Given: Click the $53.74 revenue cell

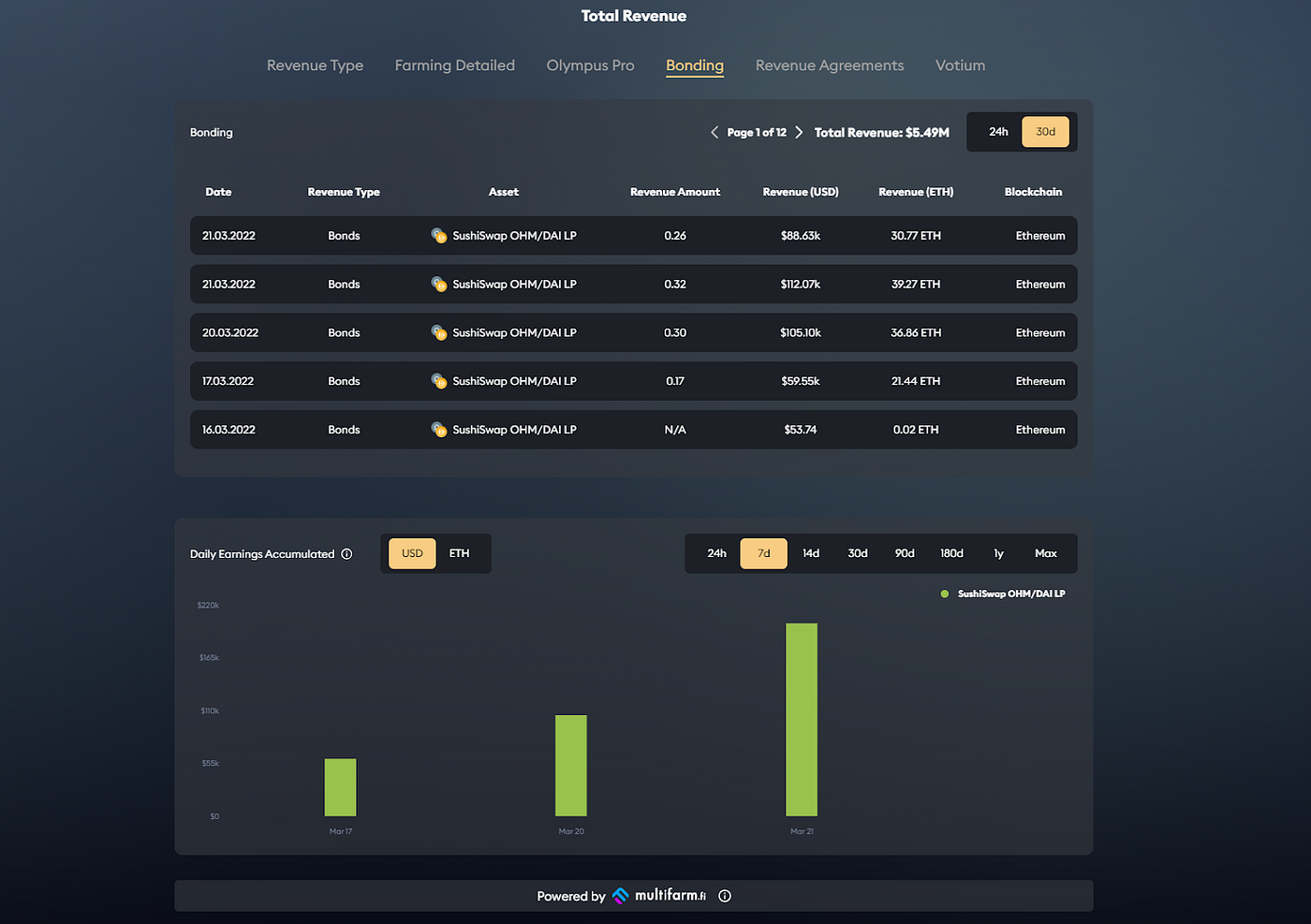Looking at the screenshot, I should [801, 431].
